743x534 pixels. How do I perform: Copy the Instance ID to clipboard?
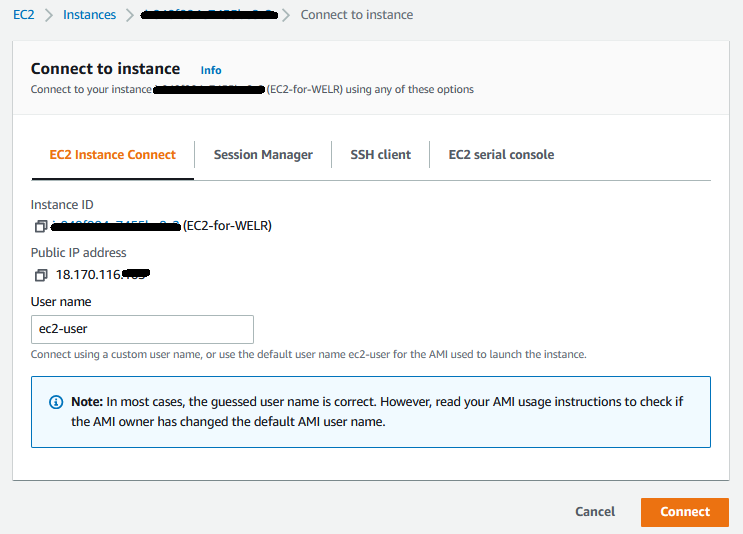pos(40,226)
